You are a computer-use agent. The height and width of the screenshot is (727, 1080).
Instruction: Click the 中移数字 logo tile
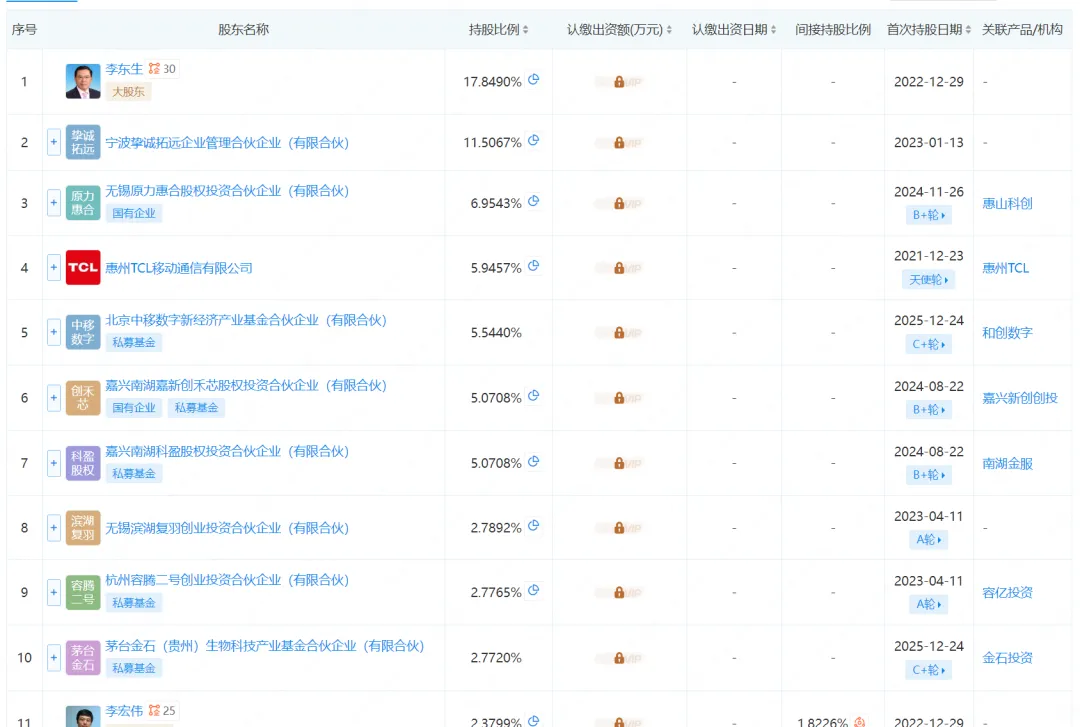83,332
